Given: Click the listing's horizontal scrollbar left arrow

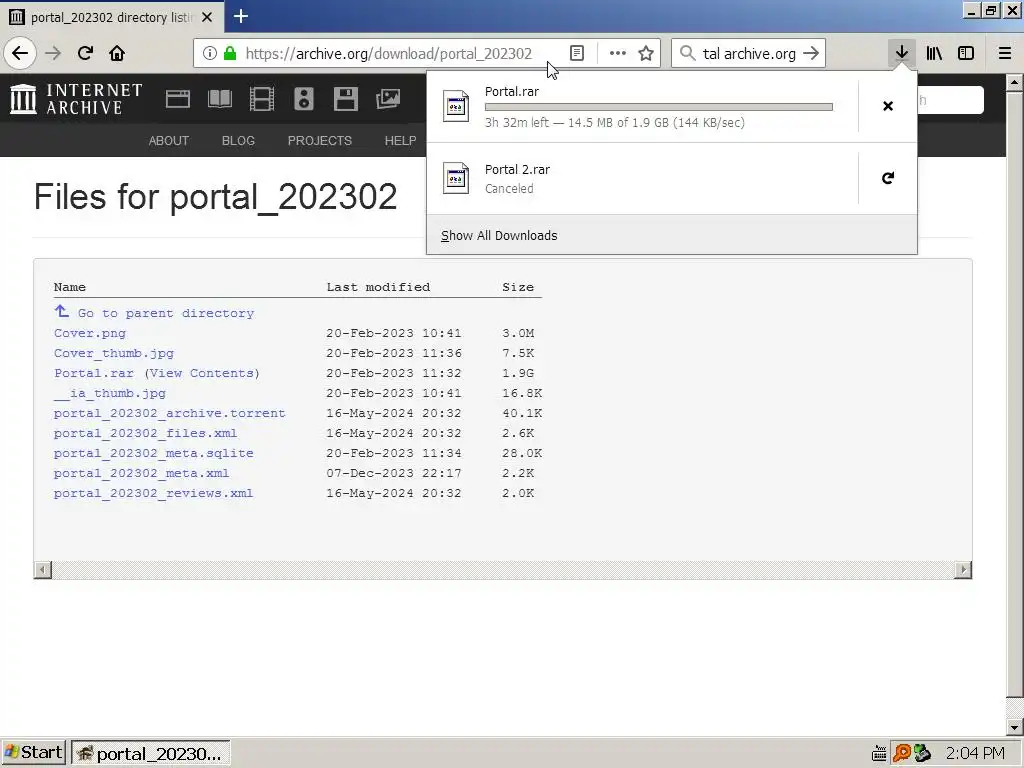Looking at the screenshot, I should pyautogui.click(x=42, y=569).
